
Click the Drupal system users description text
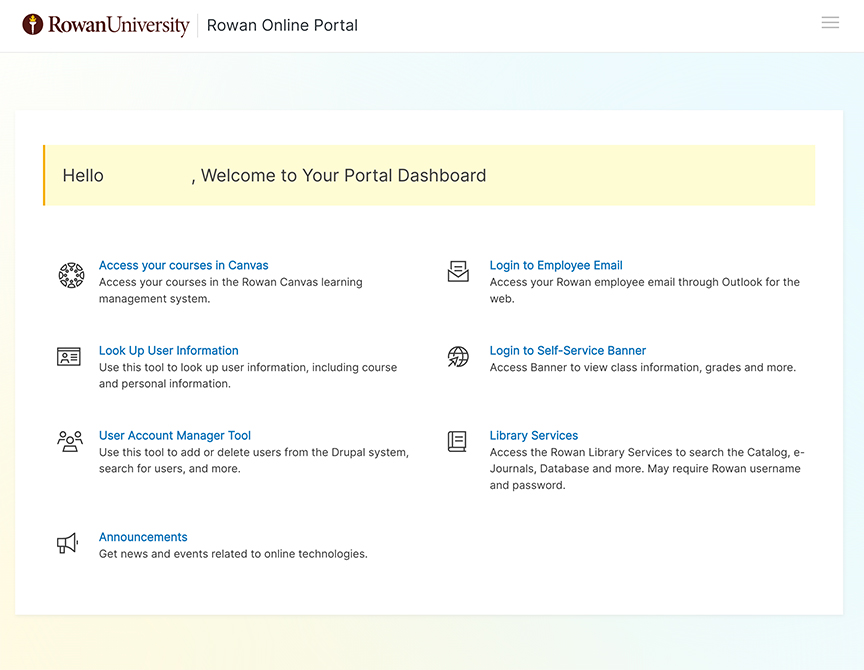[253, 460]
